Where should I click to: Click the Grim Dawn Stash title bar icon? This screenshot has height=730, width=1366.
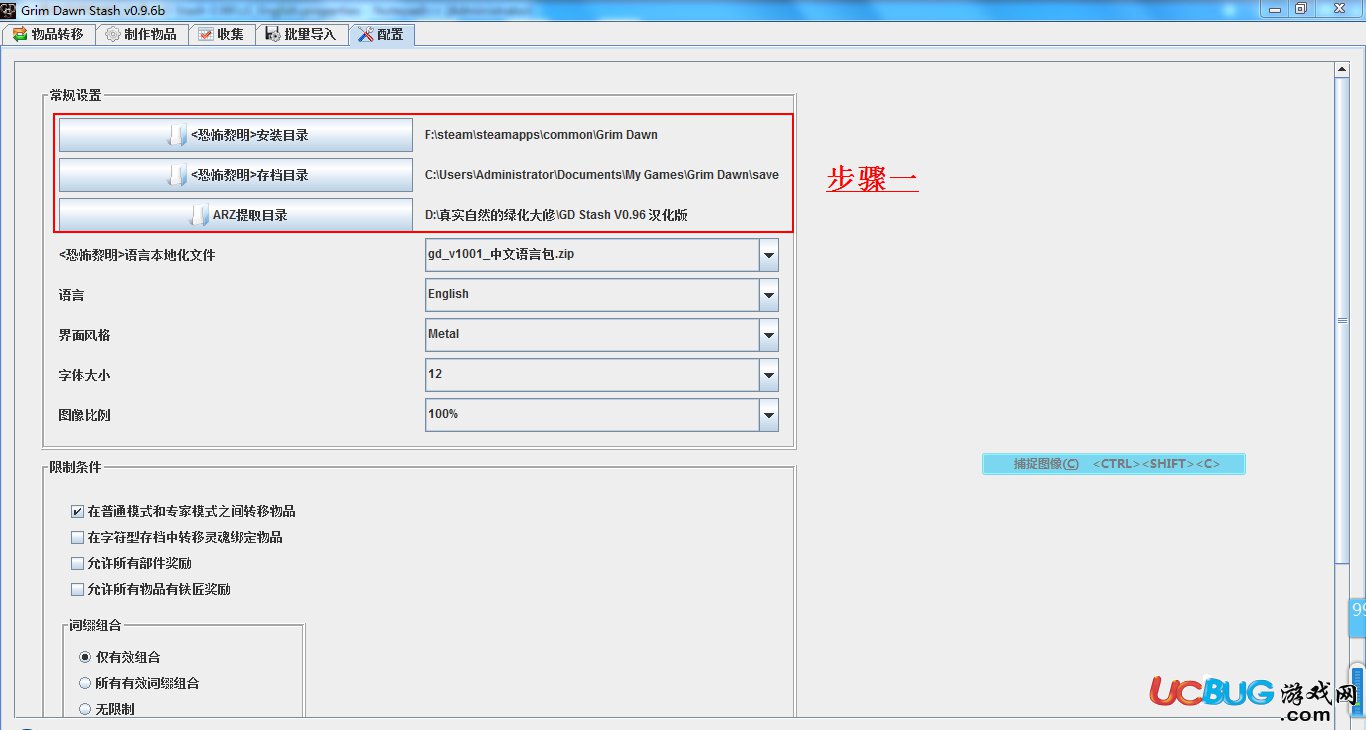coord(8,10)
